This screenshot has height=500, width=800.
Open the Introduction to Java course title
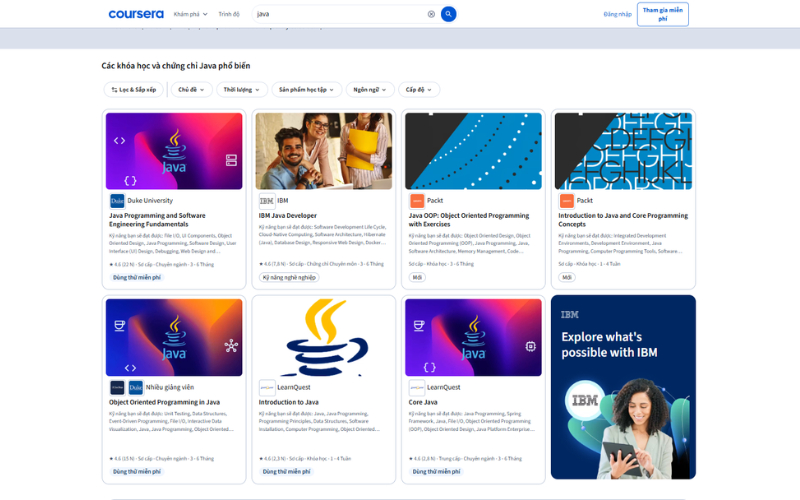coord(288,403)
